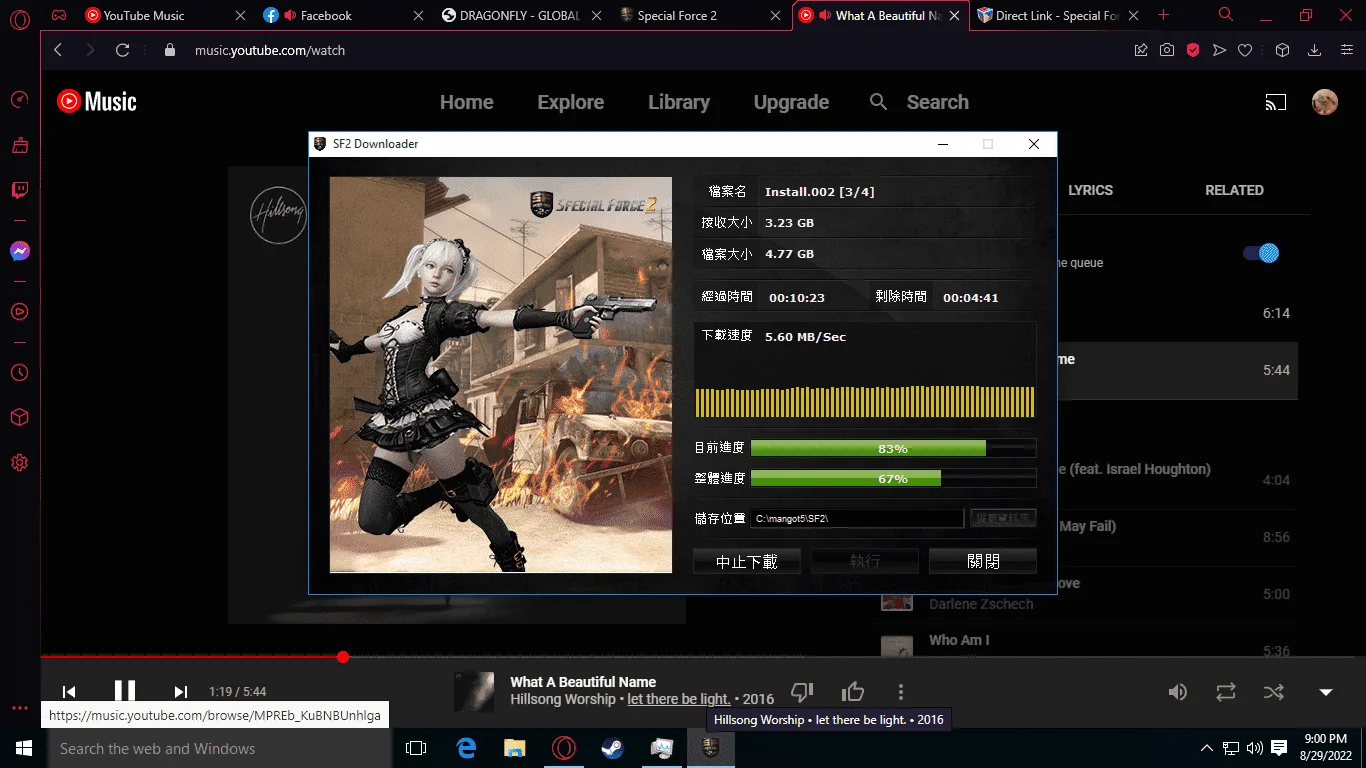Open the Upgrade page
This screenshot has height=768, width=1366.
791,102
